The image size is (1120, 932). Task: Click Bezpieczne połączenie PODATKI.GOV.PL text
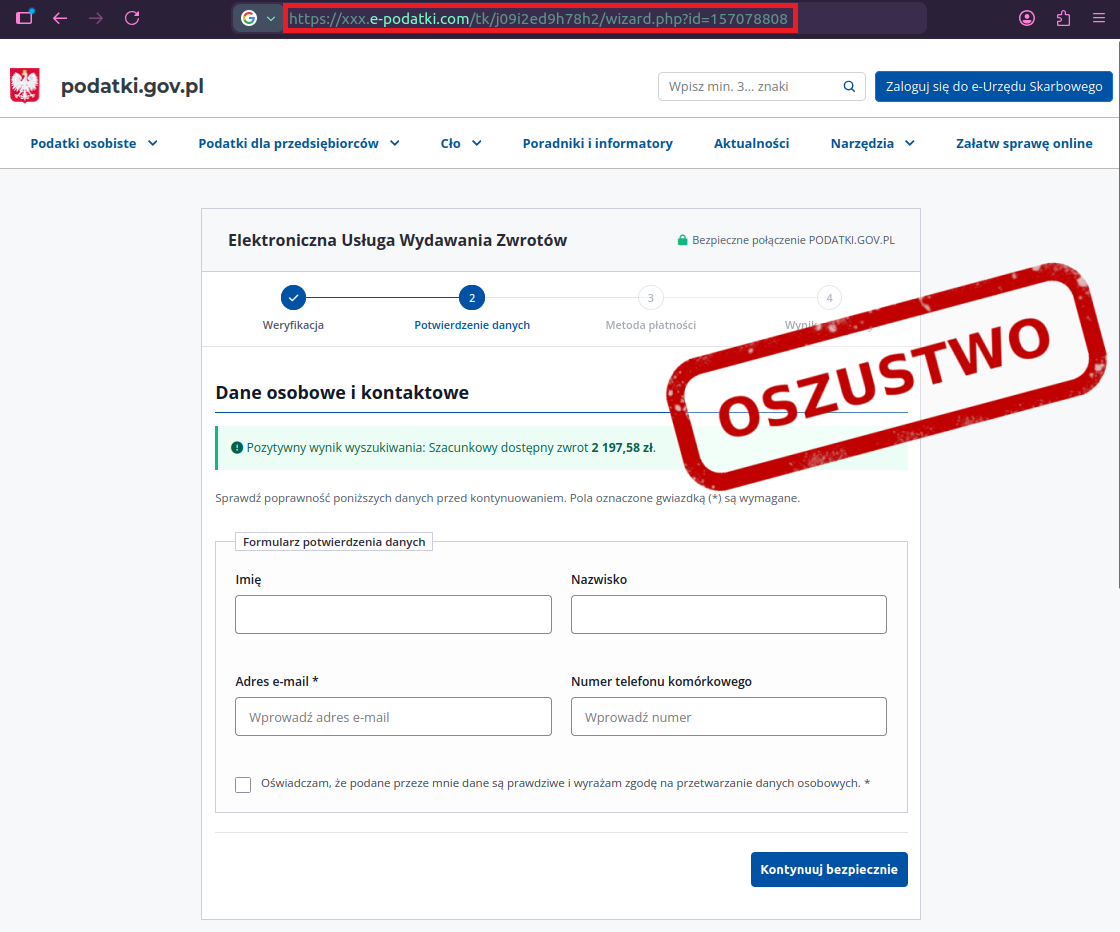[x=794, y=241]
